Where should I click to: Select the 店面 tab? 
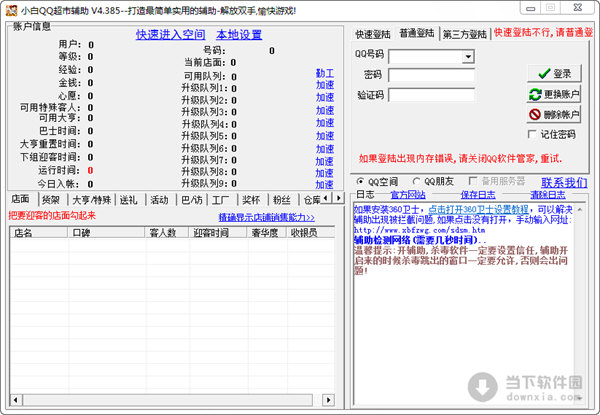(20, 199)
